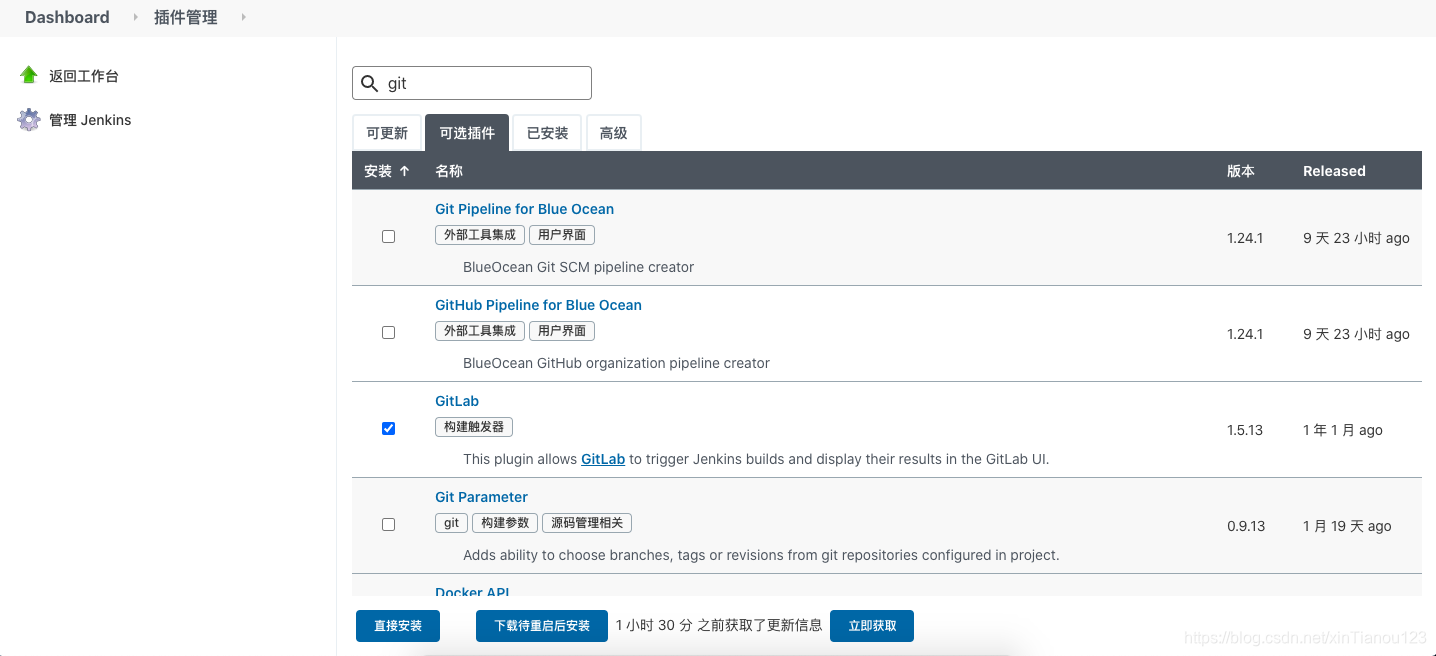This screenshot has width=1436, height=656.
Task: Click 返回工作台 sidebar link
Action: [x=84, y=76]
